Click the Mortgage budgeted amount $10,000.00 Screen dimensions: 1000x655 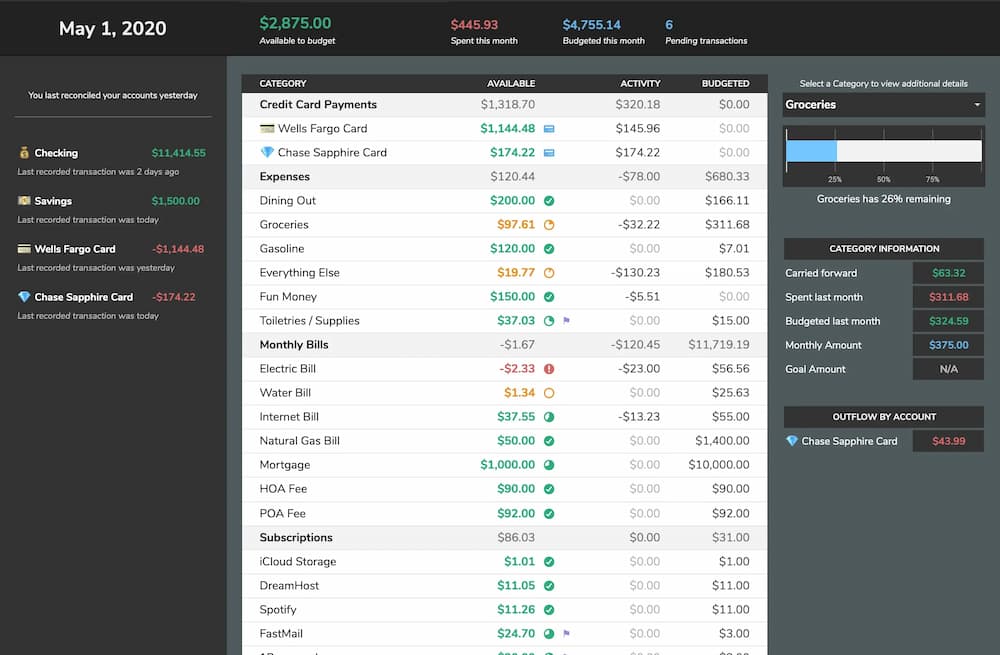point(719,465)
